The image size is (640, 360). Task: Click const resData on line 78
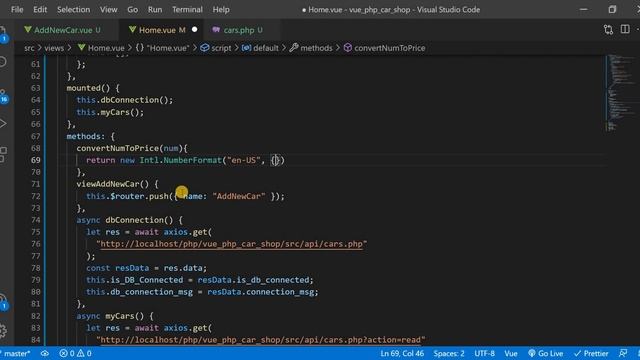[x=118, y=268]
